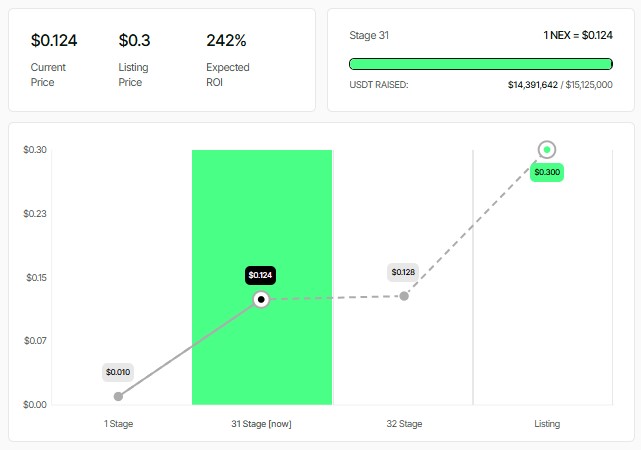
Task: Click the 242% Expected ROI value
Action: [226, 41]
